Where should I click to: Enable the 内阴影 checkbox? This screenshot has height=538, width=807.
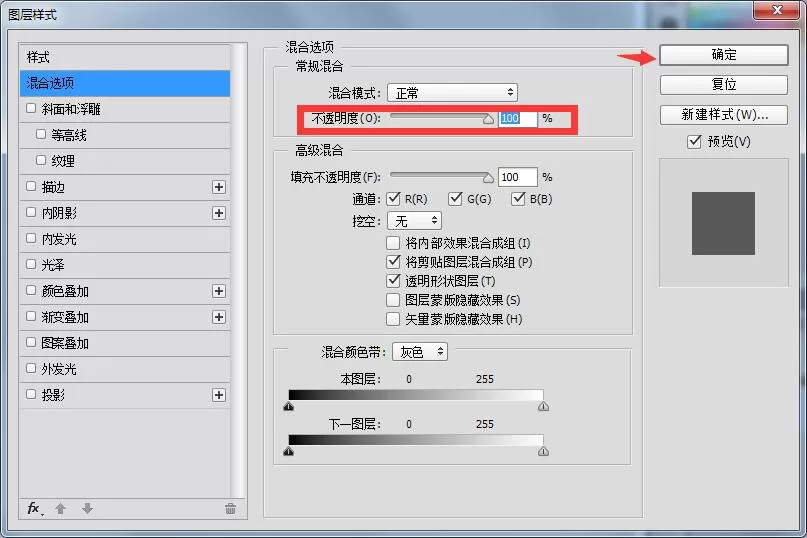31,212
